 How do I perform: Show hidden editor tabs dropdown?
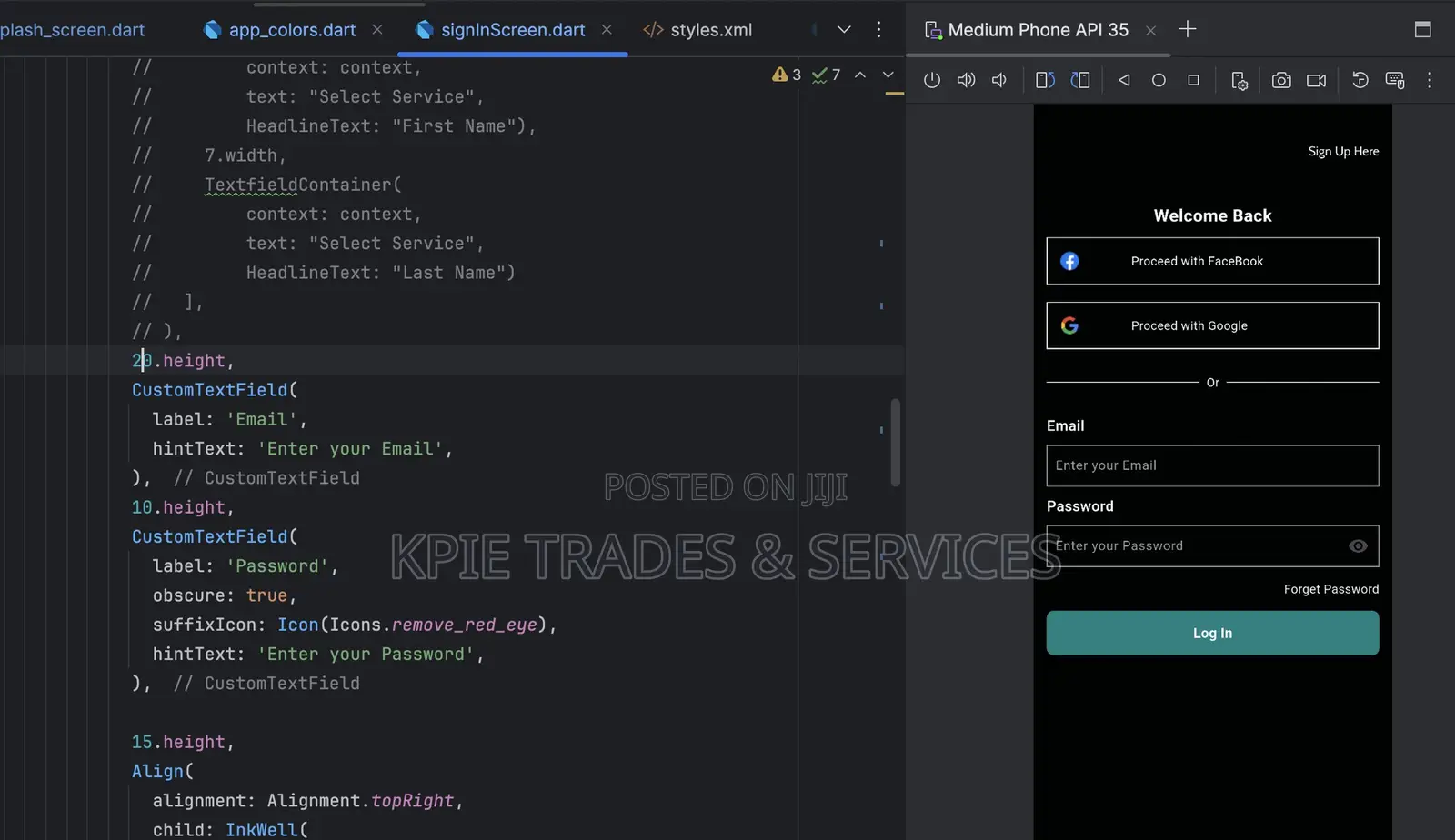pyautogui.click(x=844, y=29)
